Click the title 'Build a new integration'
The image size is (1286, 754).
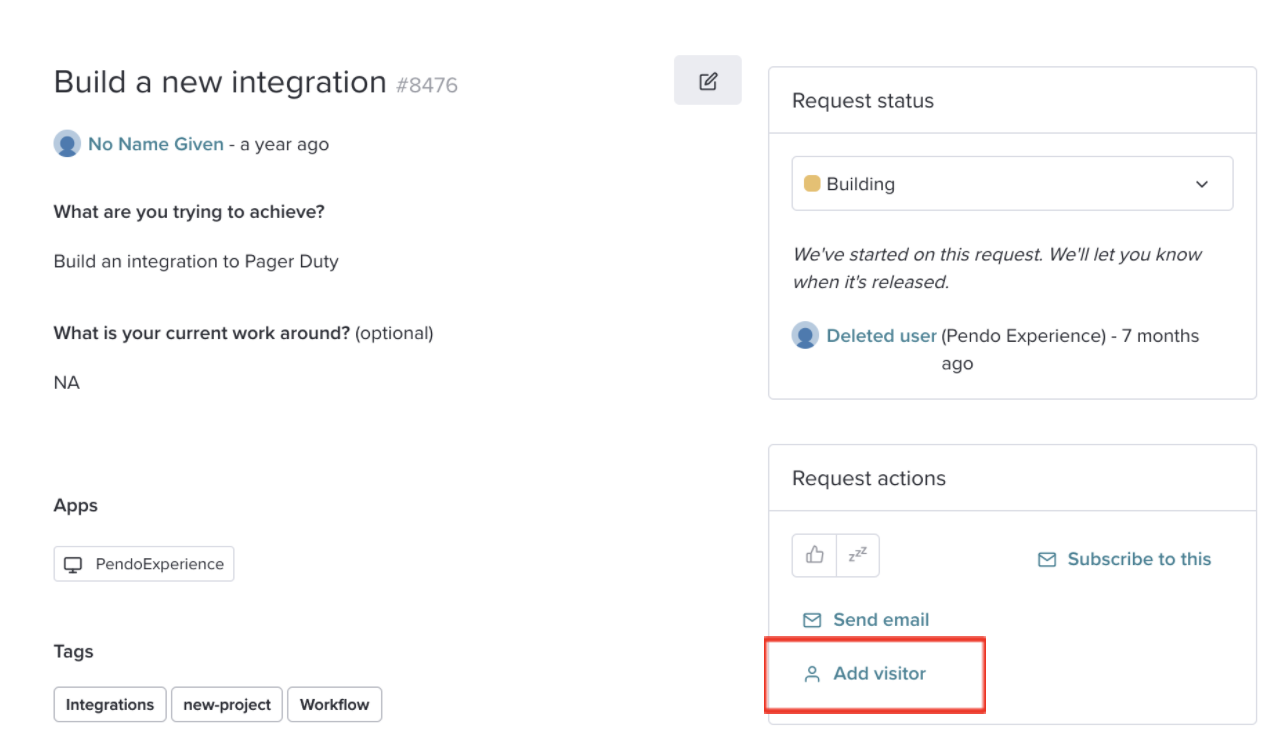click(220, 82)
